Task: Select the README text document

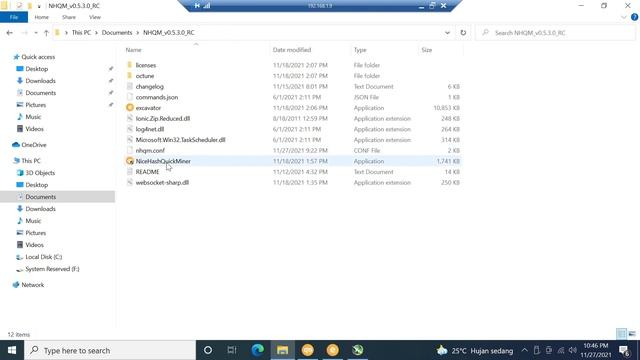Action: click(147, 172)
